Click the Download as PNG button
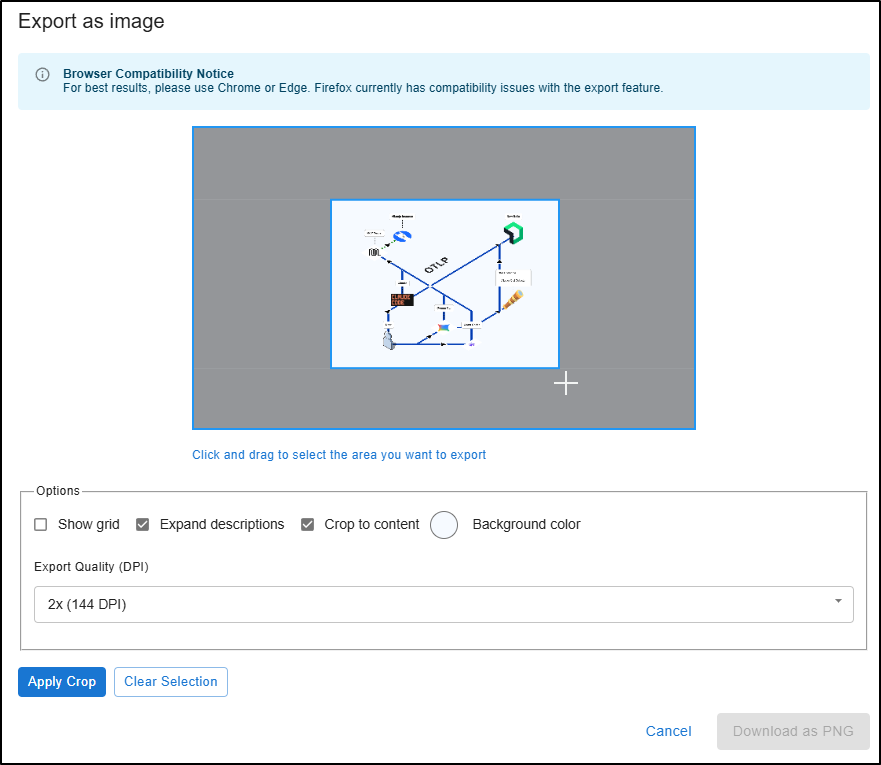 [792, 731]
